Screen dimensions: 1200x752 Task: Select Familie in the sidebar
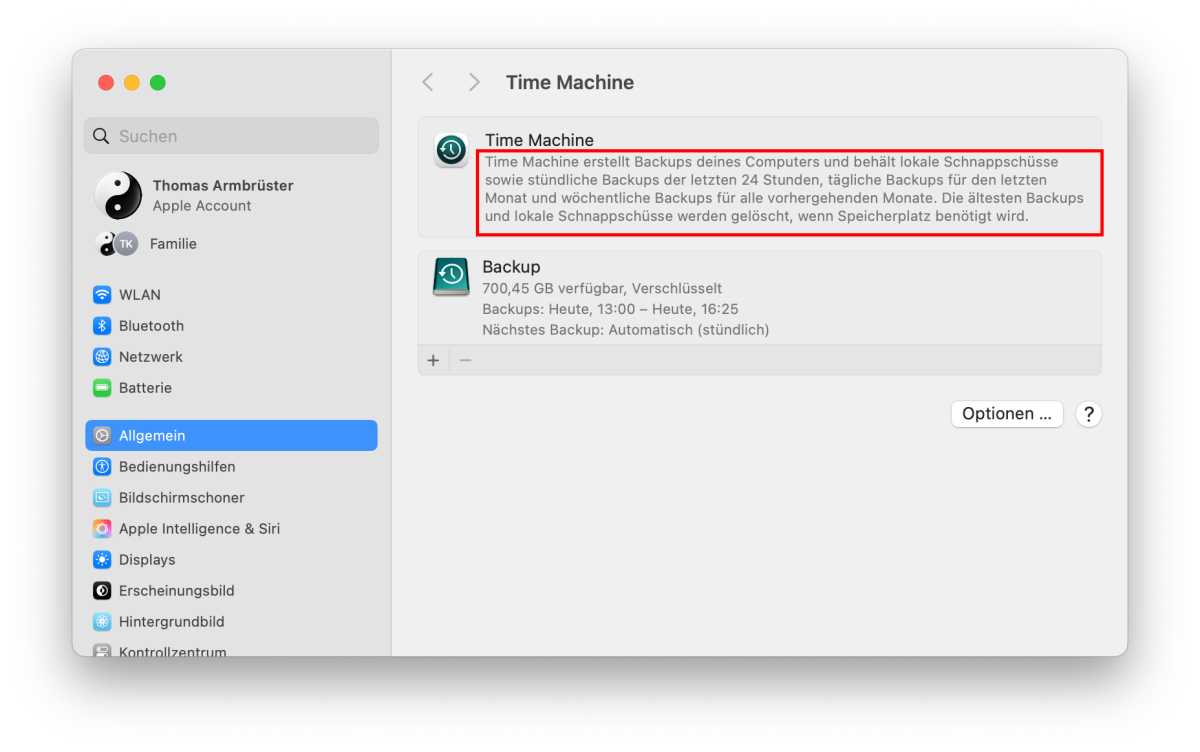tap(231, 244)
